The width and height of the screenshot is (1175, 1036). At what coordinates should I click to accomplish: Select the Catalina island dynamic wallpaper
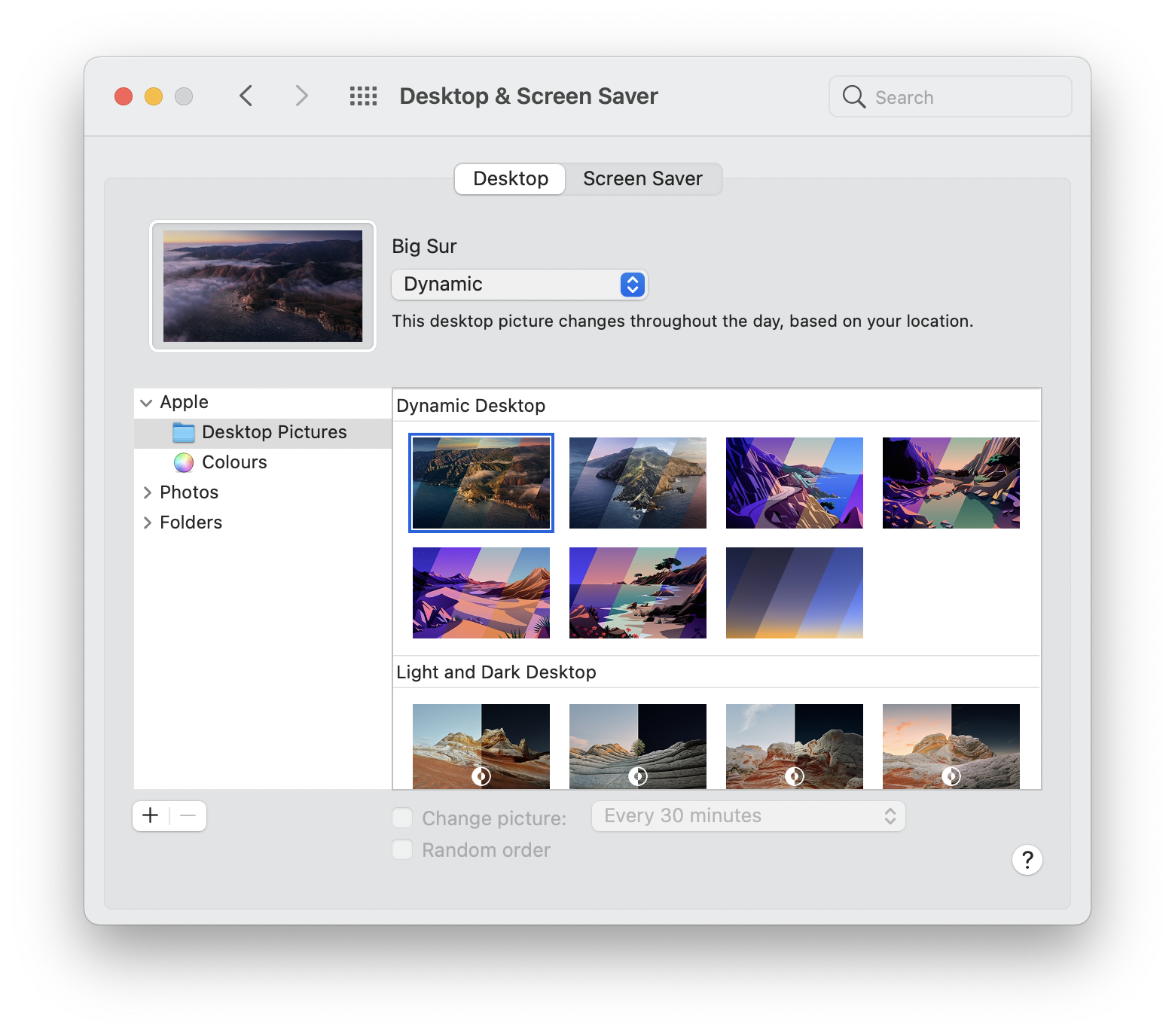tap(638, 483)
